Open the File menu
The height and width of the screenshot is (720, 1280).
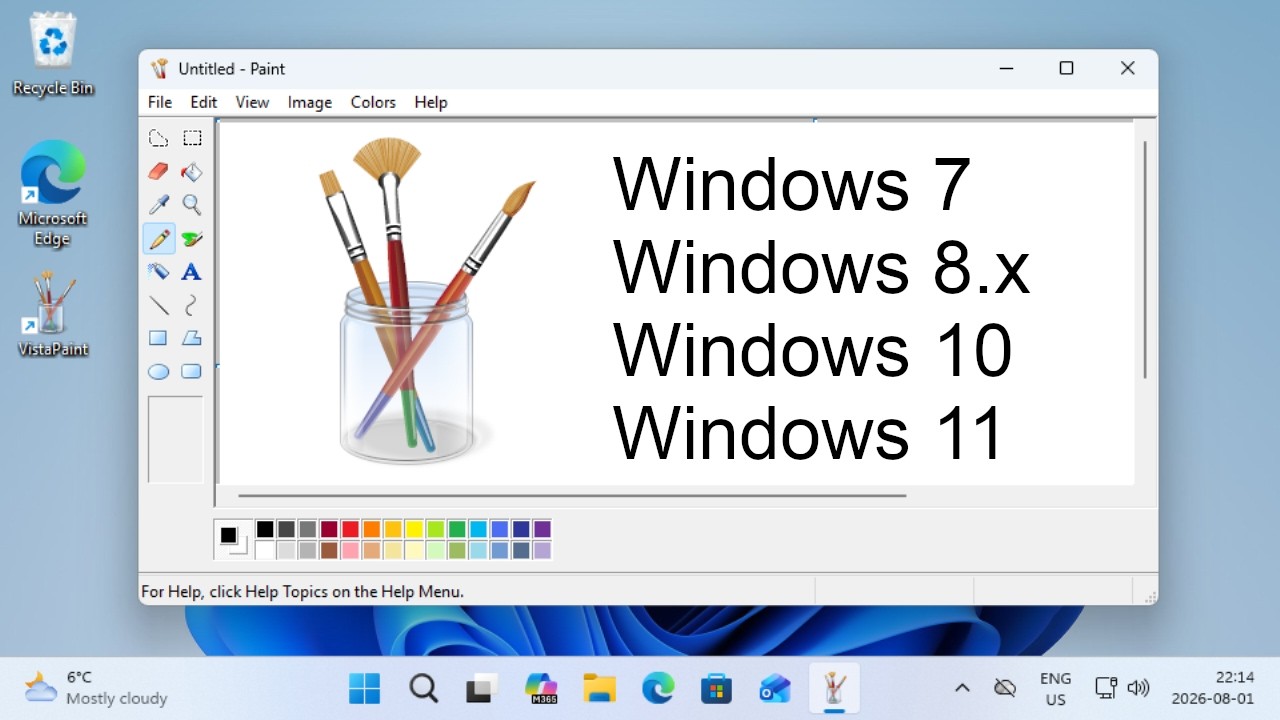(160, 102)
